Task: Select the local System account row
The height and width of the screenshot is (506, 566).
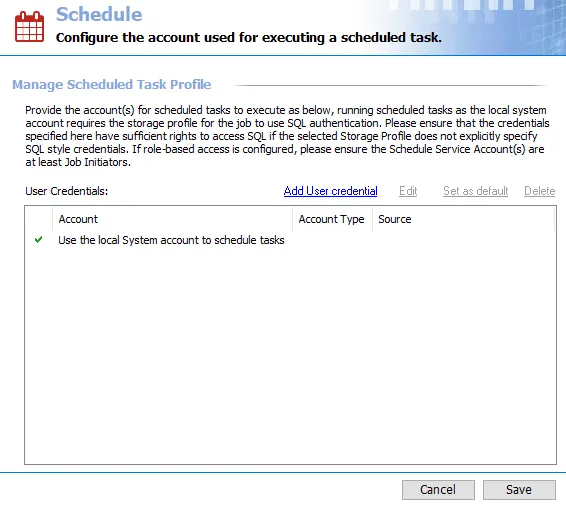Action: [x=290, y=240]
